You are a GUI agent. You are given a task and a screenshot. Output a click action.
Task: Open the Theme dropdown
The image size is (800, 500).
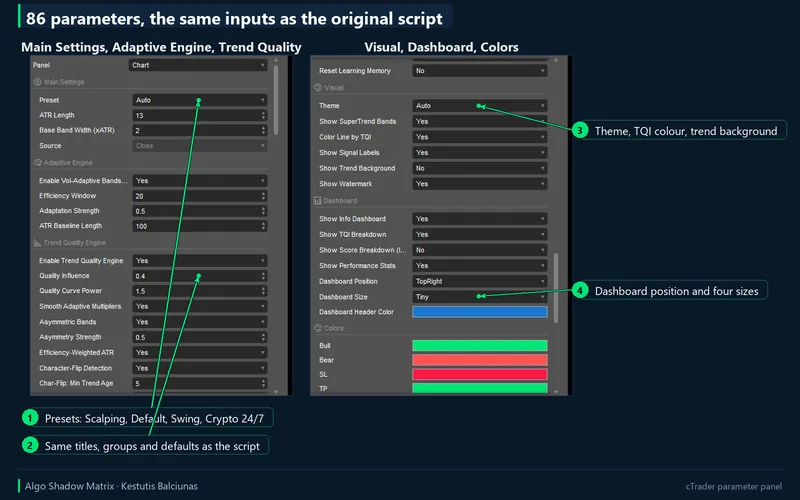pos(480,106)
